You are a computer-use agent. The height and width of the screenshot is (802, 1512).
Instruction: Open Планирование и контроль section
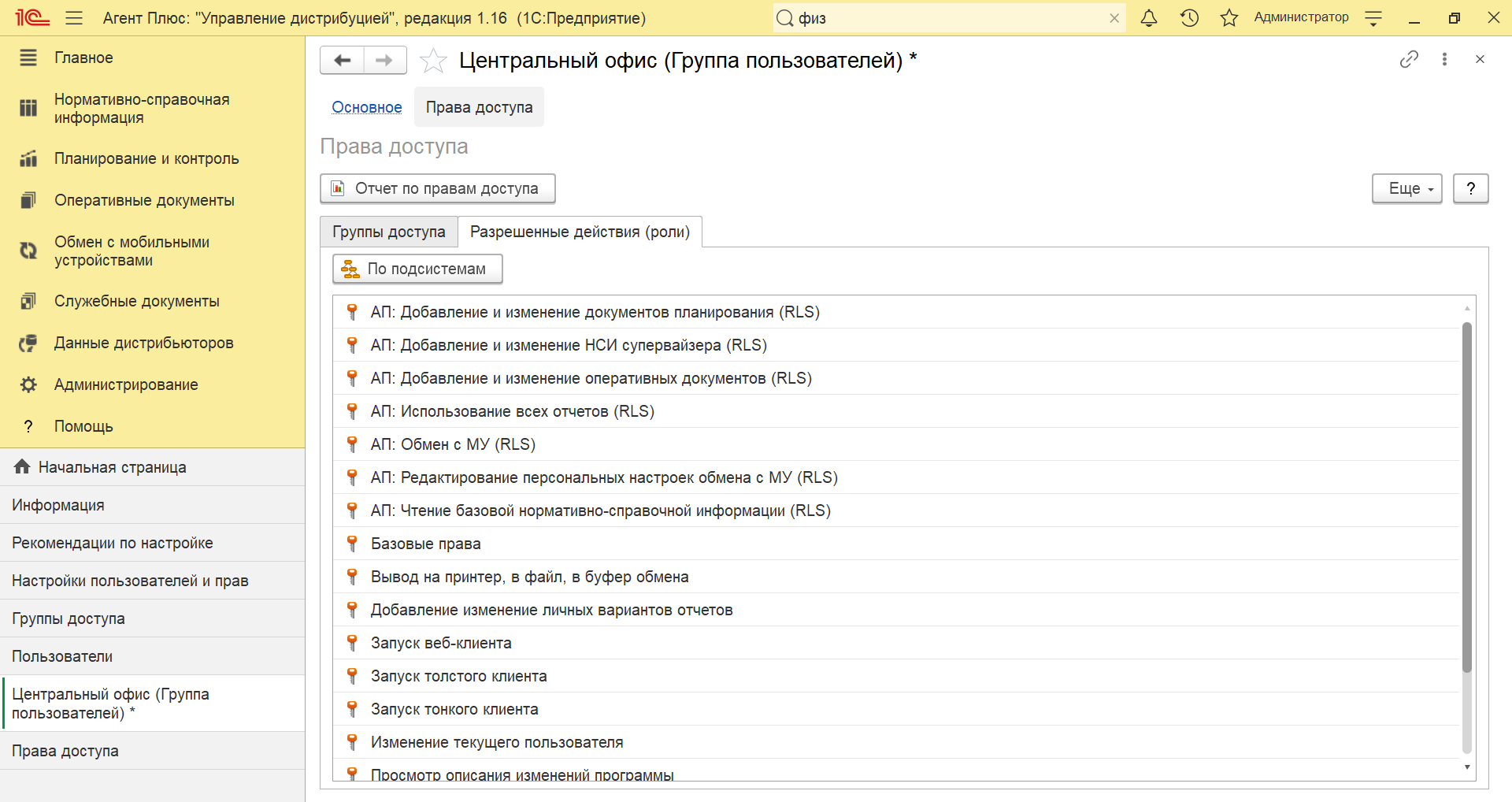(x=152, y=158)
